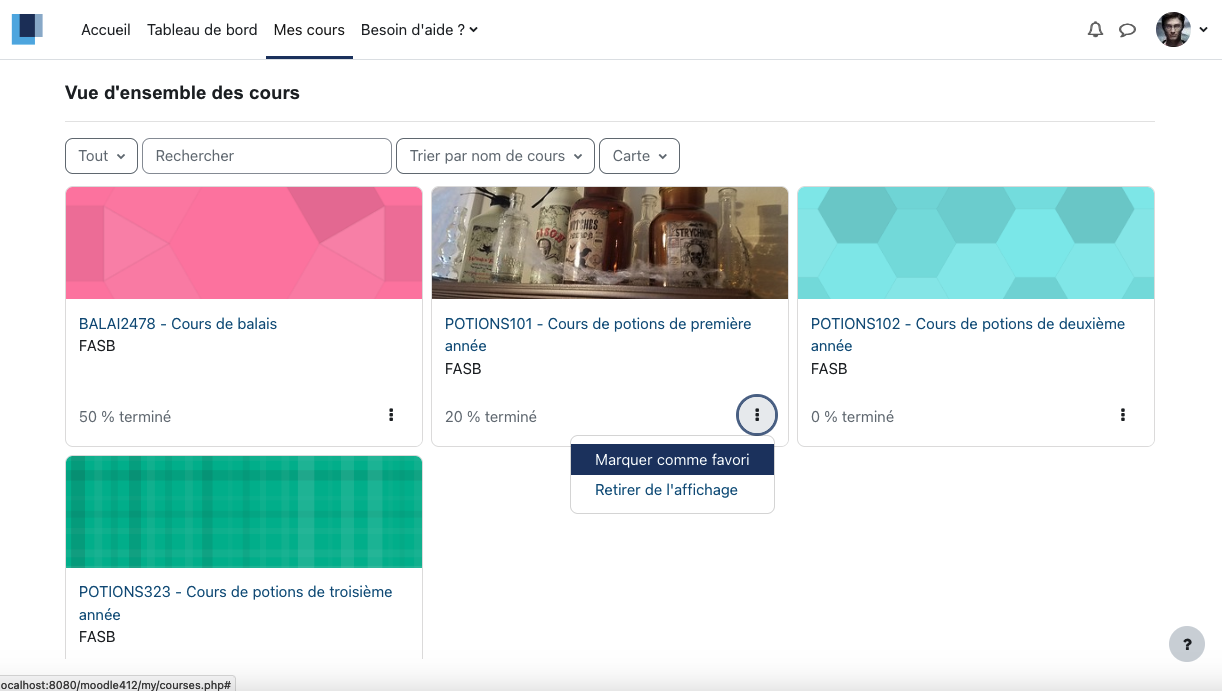The height and width of the screenshot is (691, 1222).
Task: Go to the "Tableau de bord" tab
Action: tap(202, 30)
